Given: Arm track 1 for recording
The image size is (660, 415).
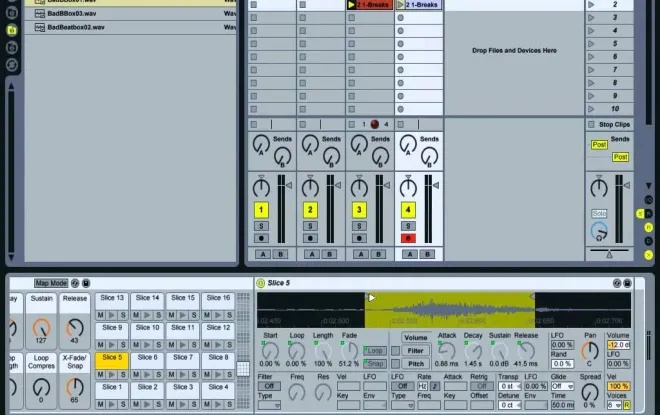Looking at the screenshot, I should point(261,238).
